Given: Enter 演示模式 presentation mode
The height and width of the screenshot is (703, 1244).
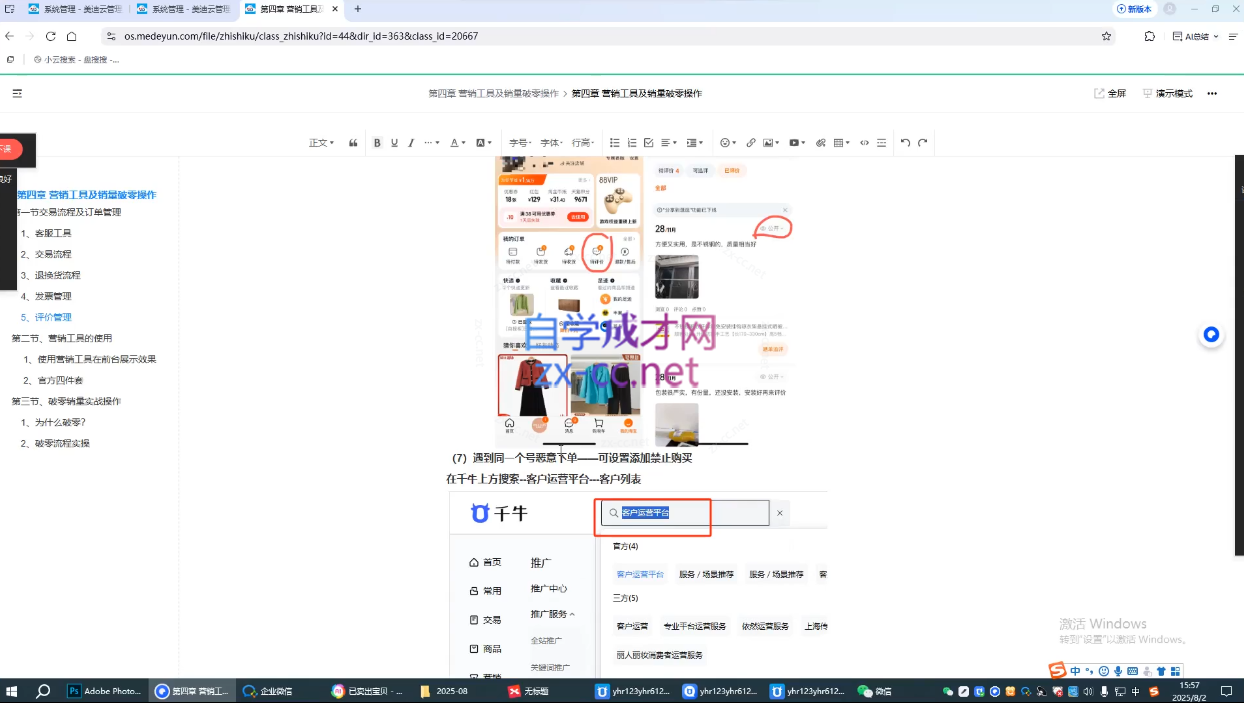Looking at the screenshot, I should (1167, 93).
